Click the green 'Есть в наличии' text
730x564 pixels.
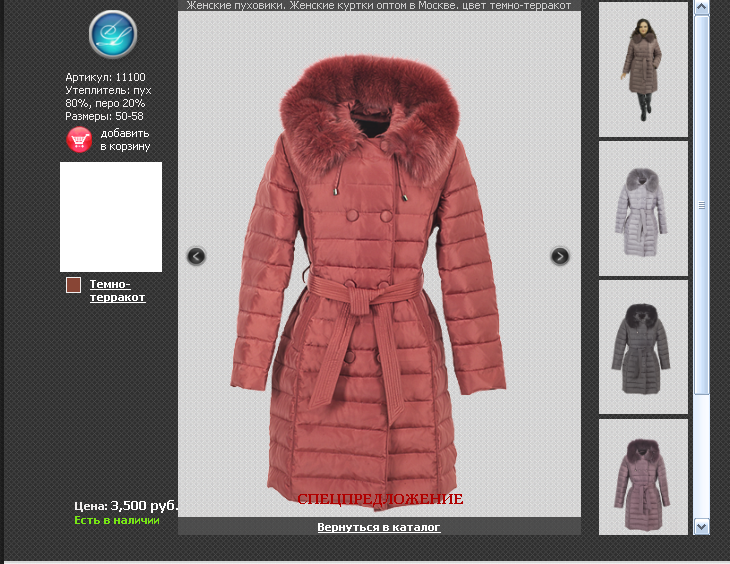[117, 520]
